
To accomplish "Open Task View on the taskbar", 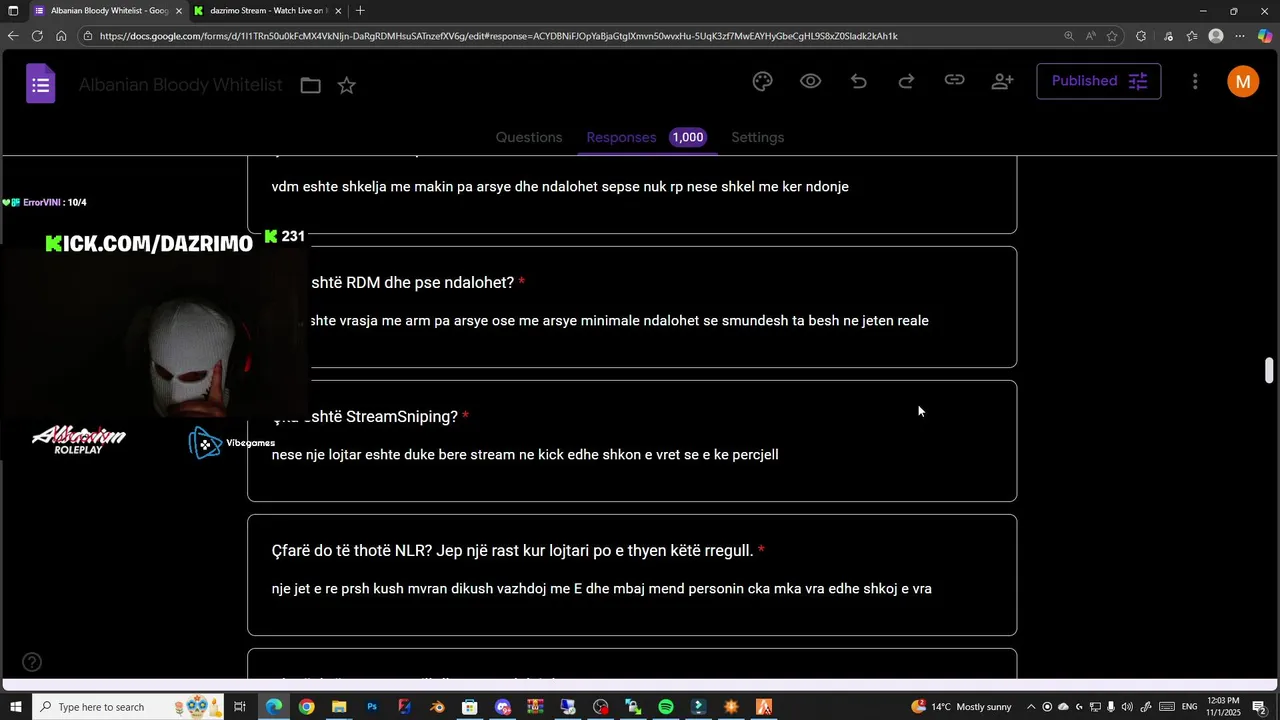I will tap(240, 707).
